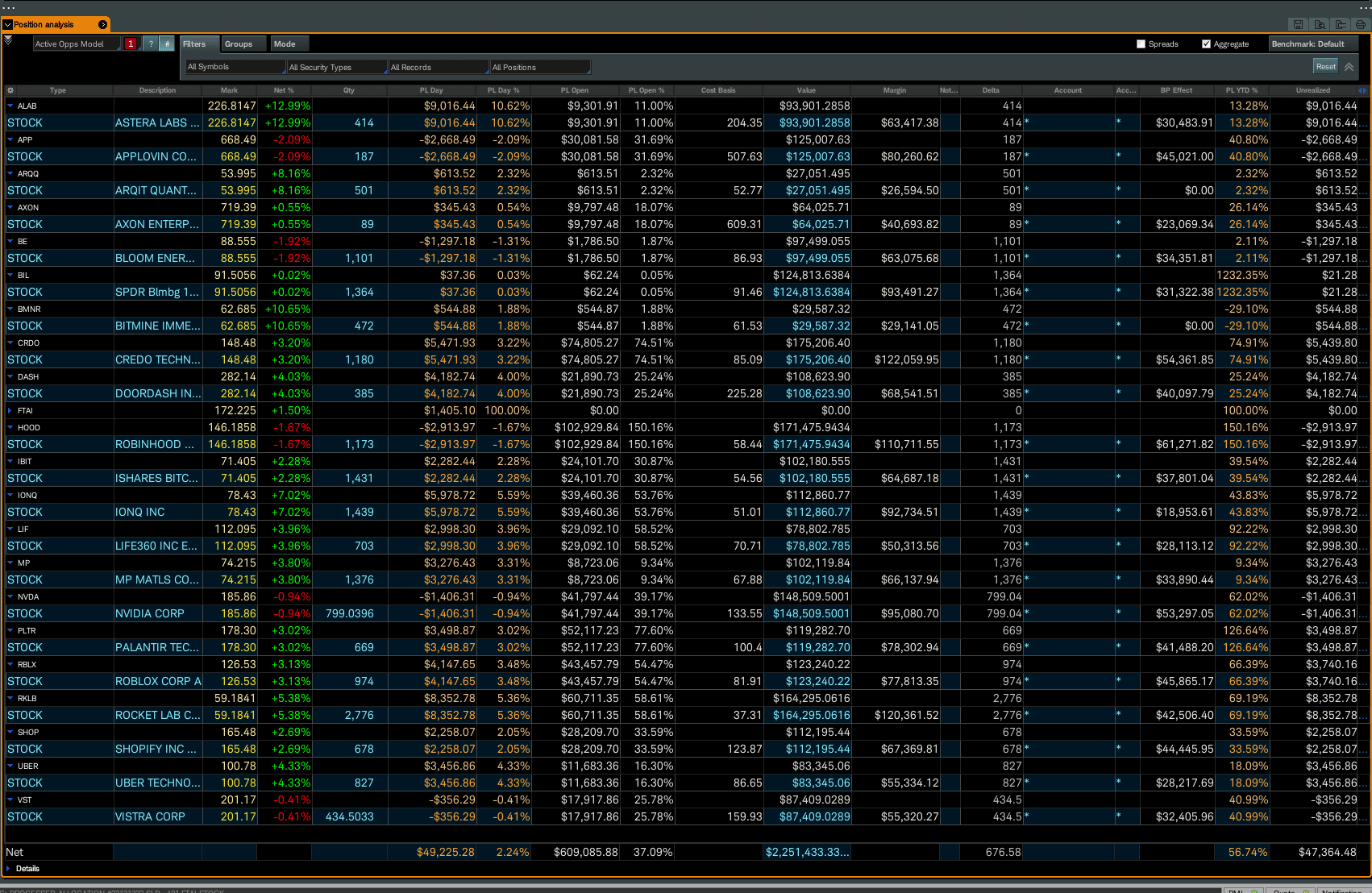Click the column settings gear icon
1372x893 pixels.
10,90
